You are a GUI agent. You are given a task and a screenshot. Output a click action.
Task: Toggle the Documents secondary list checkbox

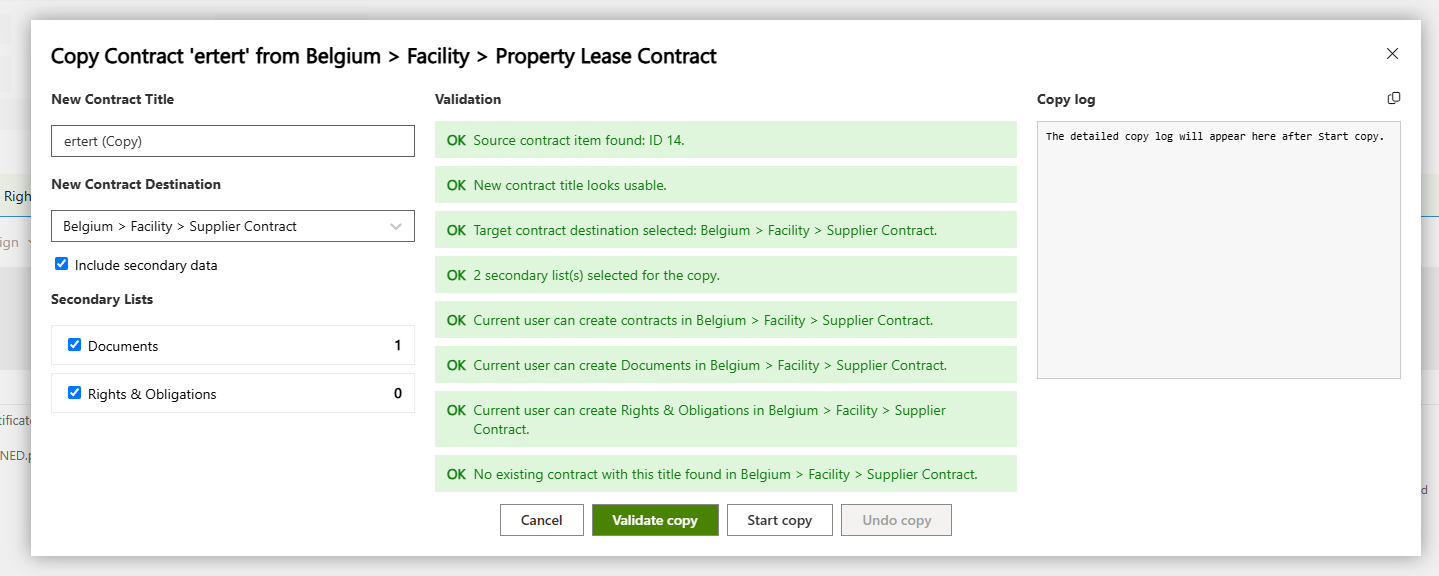coord(74,345)
